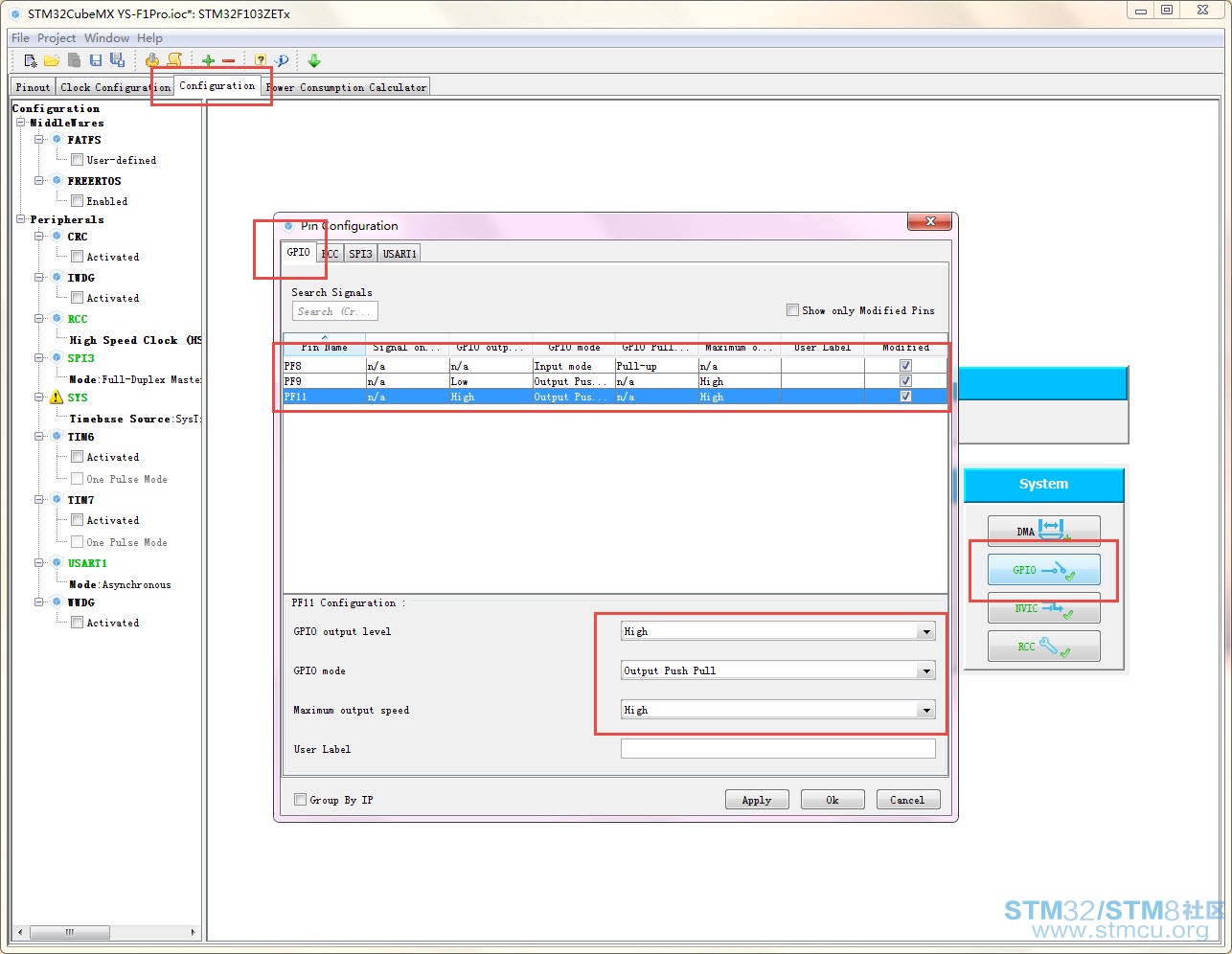Click the Cancel button
1232x954 pixels.
pos(907,800)
